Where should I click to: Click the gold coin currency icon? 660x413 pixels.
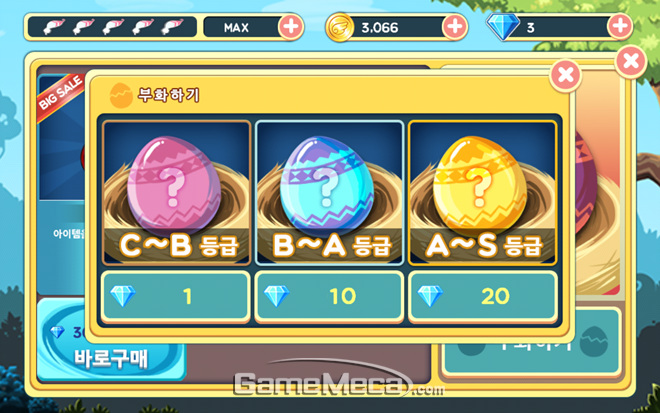click(x=339, y=27)
